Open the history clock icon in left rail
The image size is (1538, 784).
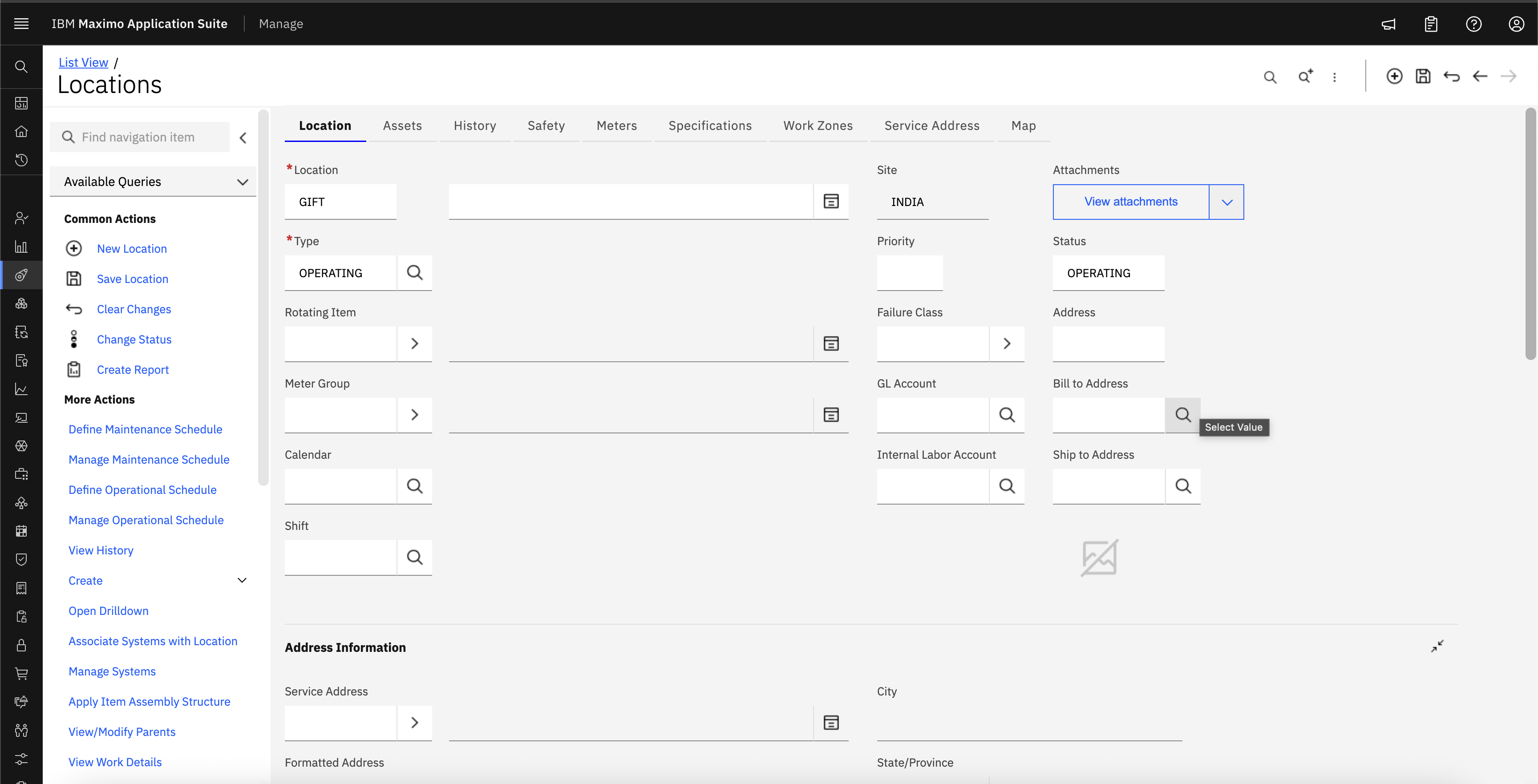(x=21, y=160)
